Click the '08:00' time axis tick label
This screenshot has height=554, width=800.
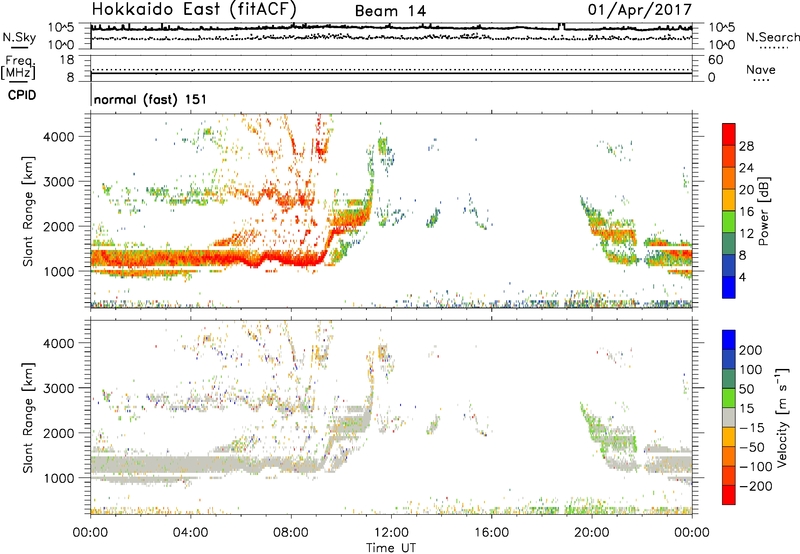(291, 533)
